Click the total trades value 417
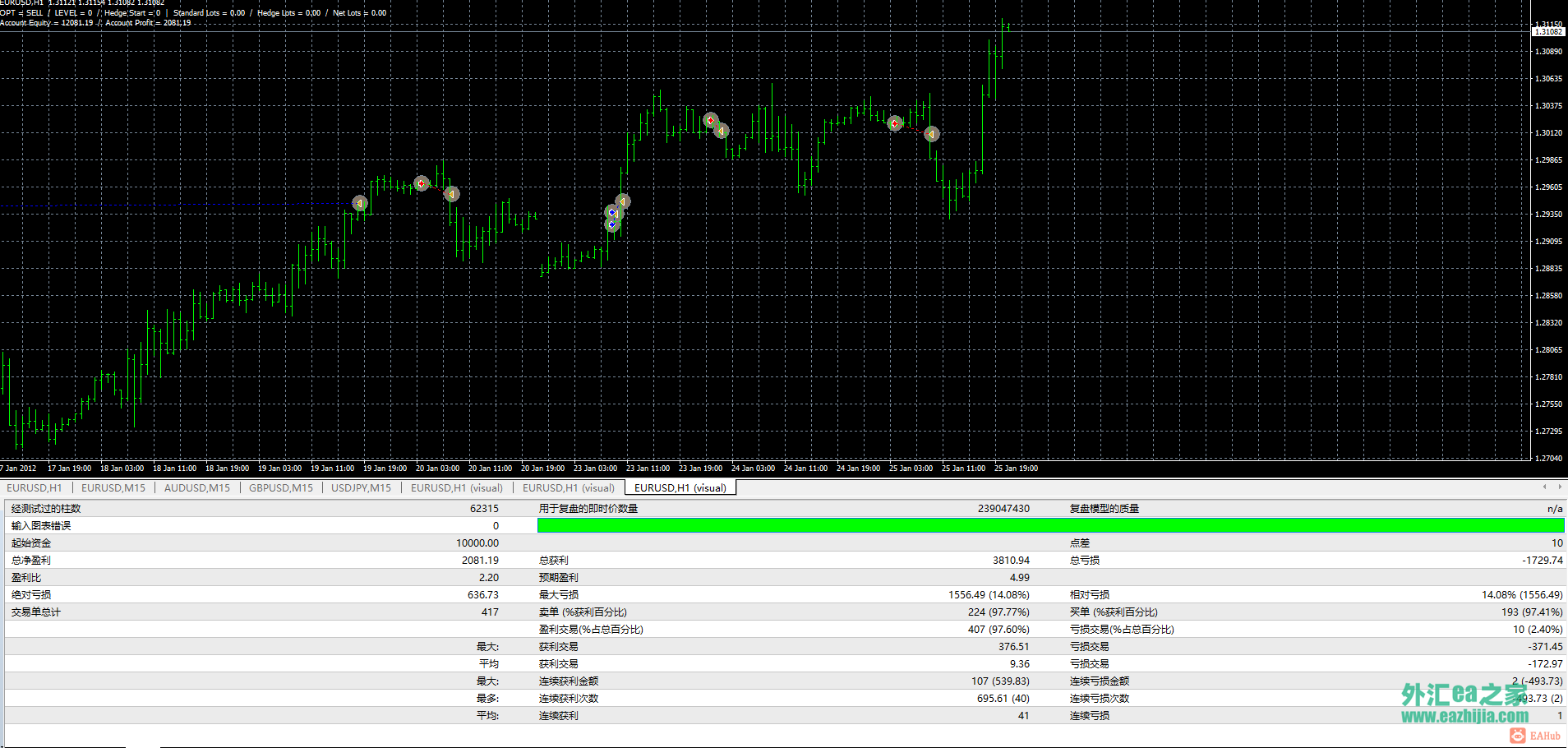 (x=490, y=612)
